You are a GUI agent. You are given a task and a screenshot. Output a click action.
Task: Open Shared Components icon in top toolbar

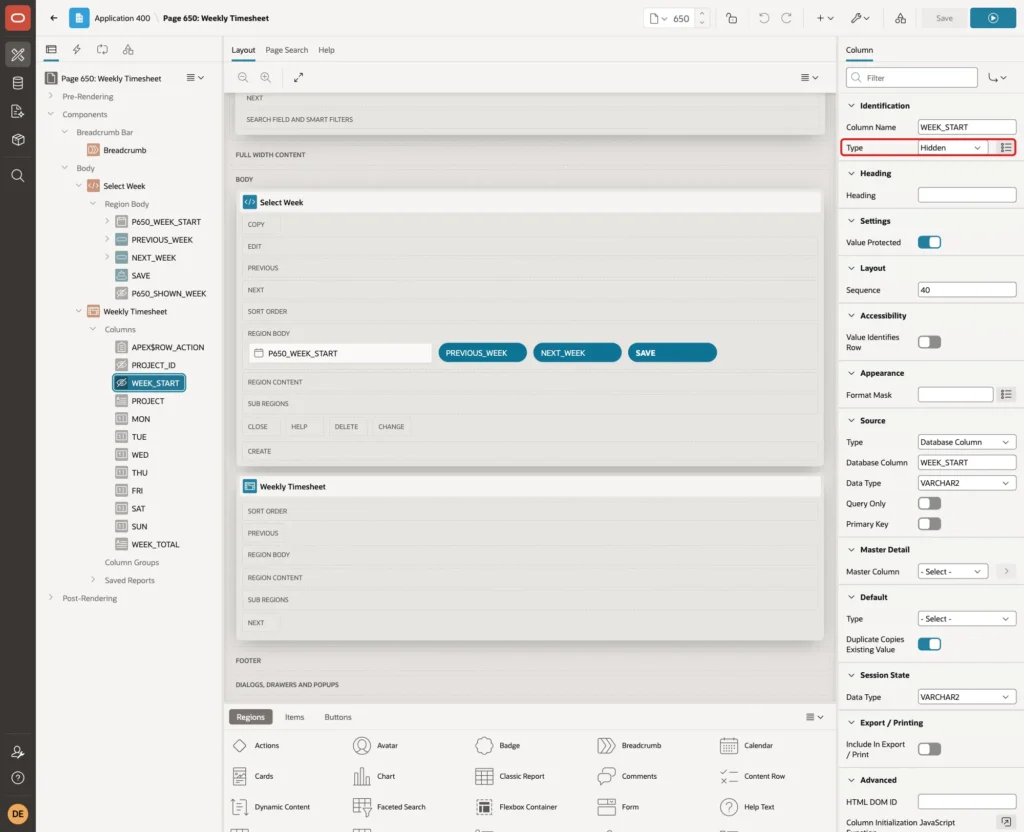click(x=901, y=18)
